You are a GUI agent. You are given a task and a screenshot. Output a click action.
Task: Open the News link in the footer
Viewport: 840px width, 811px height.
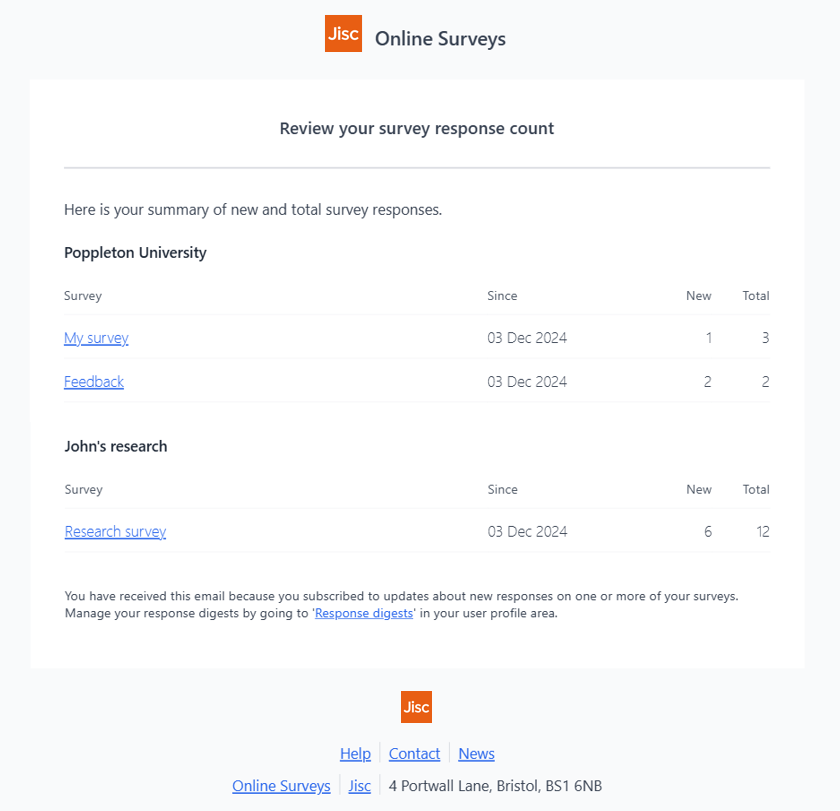(476, 754)
